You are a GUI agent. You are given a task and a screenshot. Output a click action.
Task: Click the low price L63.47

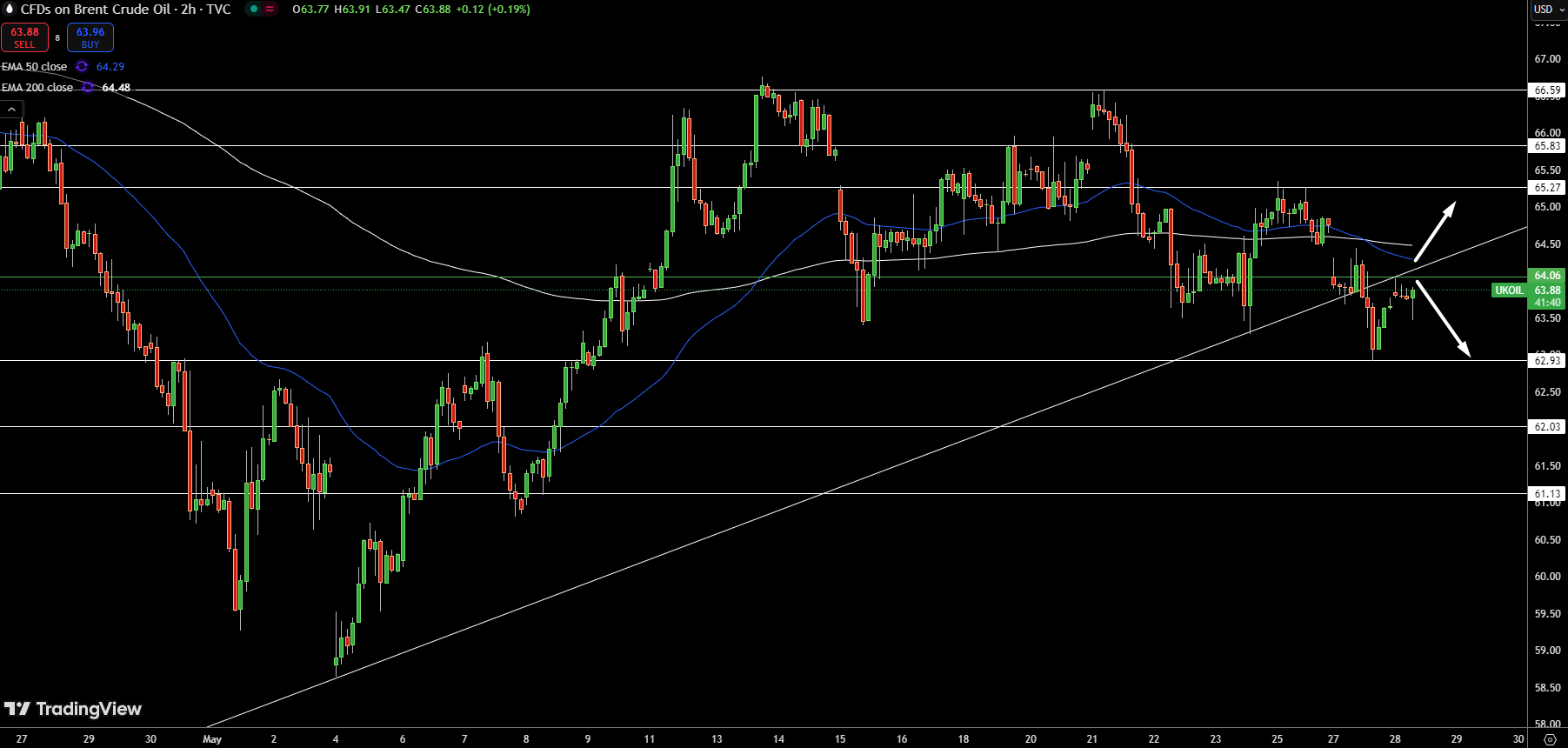(x=392, y=10)
